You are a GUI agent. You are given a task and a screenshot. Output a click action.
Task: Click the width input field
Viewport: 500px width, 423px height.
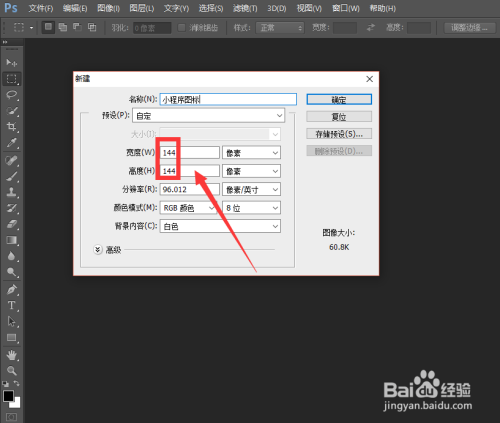190,153
